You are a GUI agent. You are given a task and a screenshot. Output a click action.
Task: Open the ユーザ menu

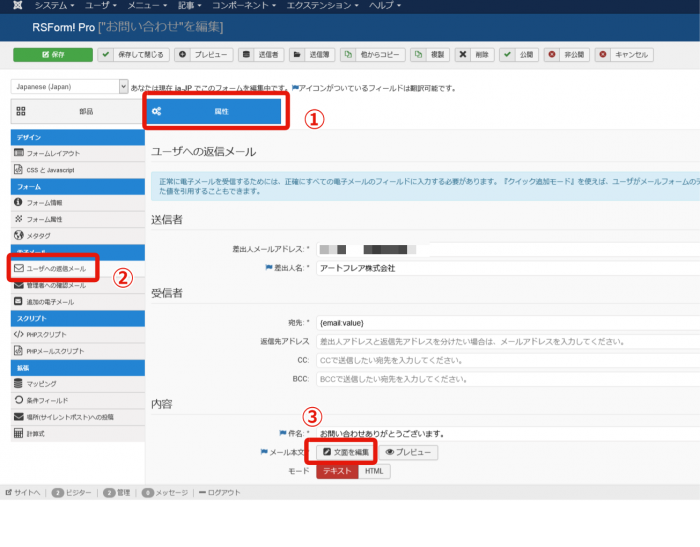tap(101, 5)
